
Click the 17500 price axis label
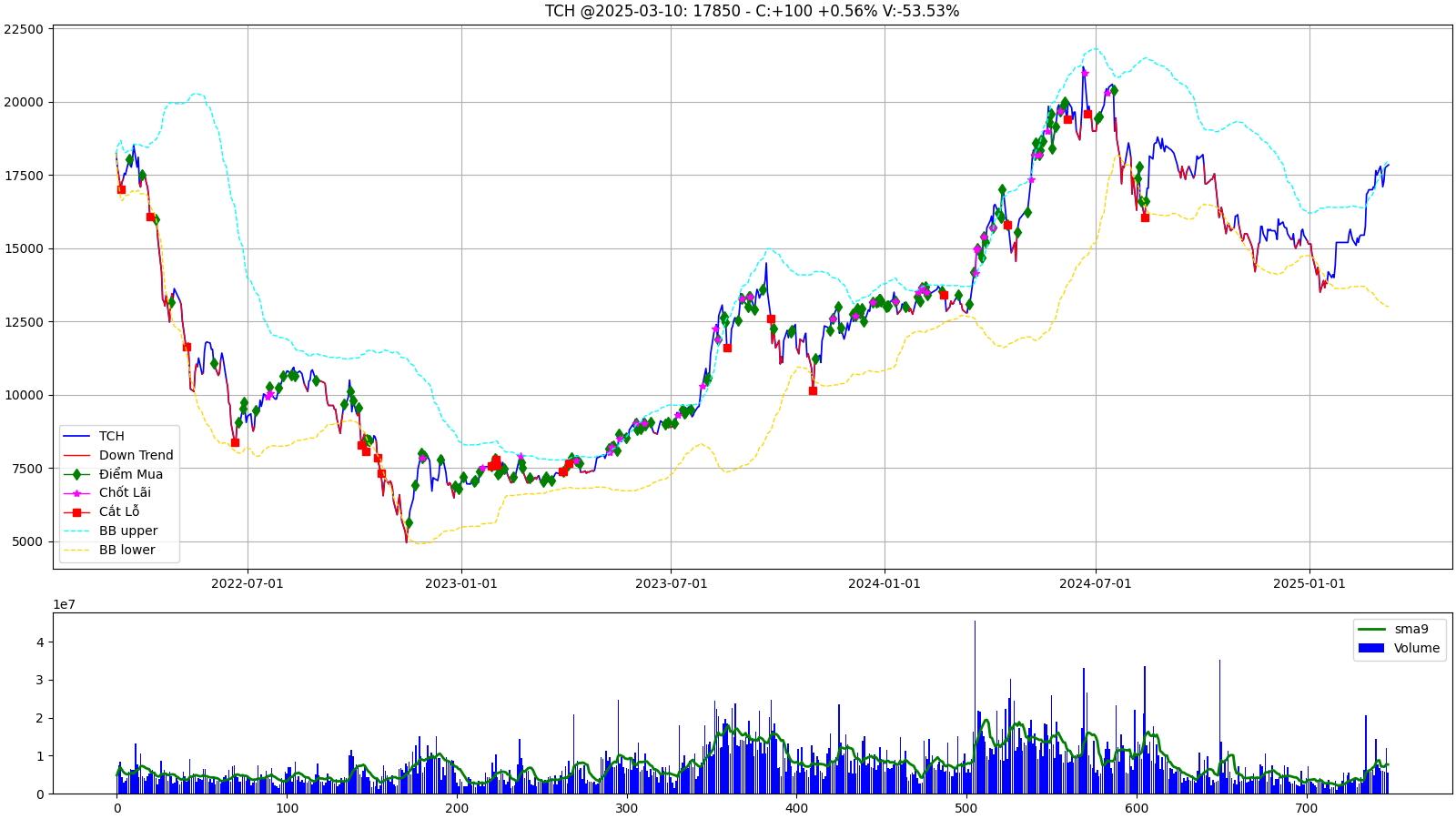[24, 176]
